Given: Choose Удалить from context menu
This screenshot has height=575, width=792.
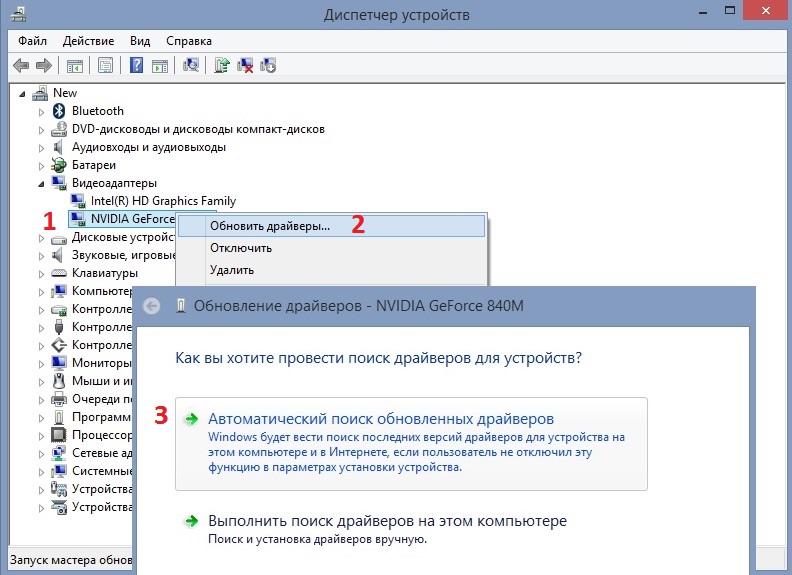Looking at the screenshot, I should (x=331, y=270).
